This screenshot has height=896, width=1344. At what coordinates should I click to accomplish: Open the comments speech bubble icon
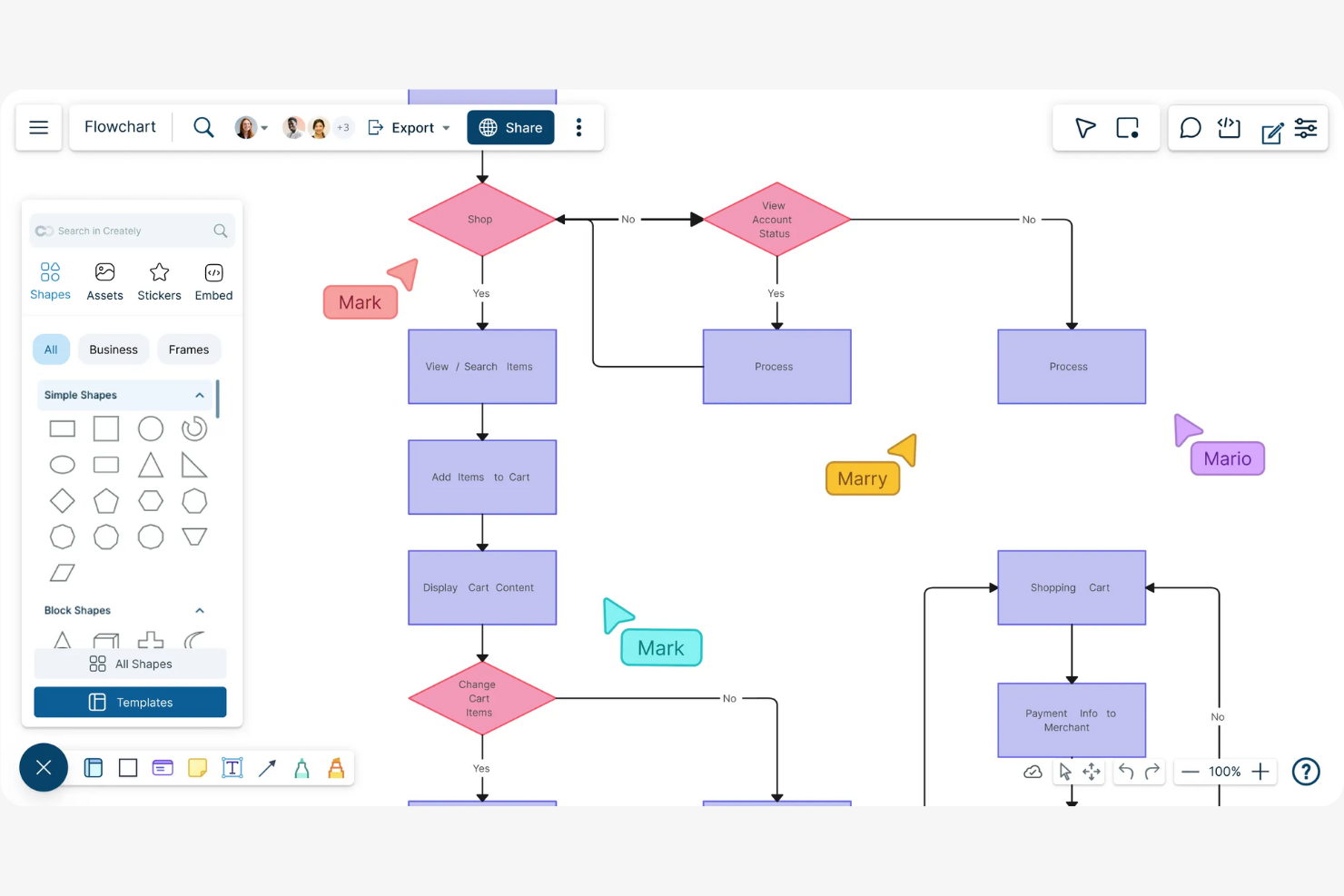tap(1190, 128)
